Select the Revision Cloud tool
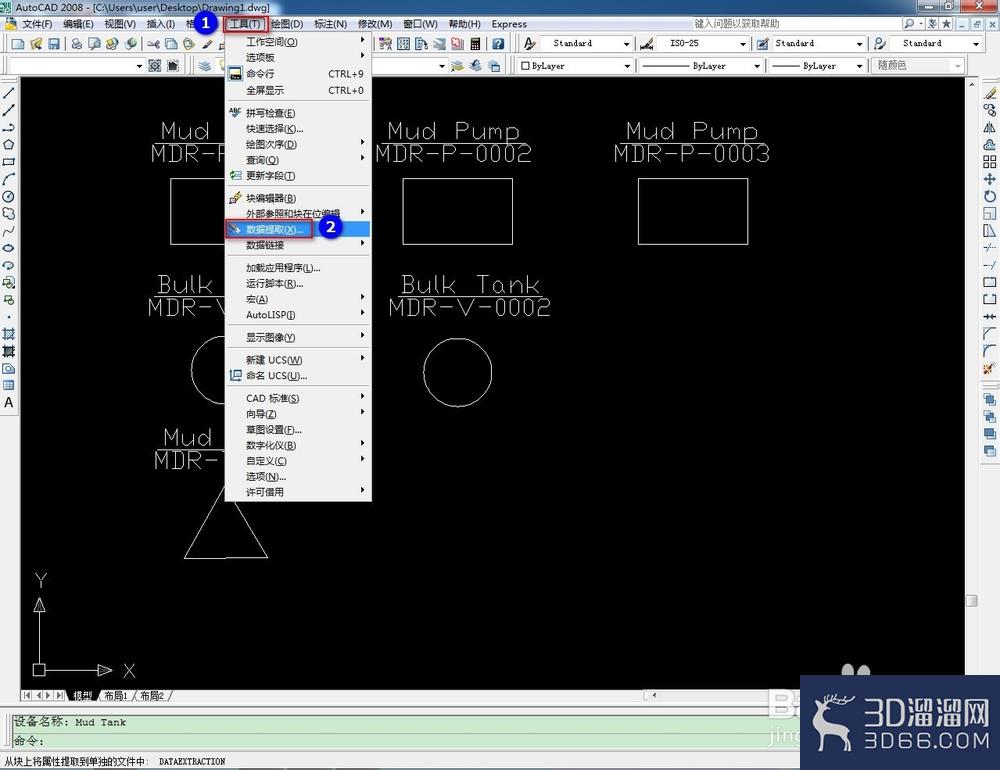Screen dimensions: 1000x770 (9, 214)
